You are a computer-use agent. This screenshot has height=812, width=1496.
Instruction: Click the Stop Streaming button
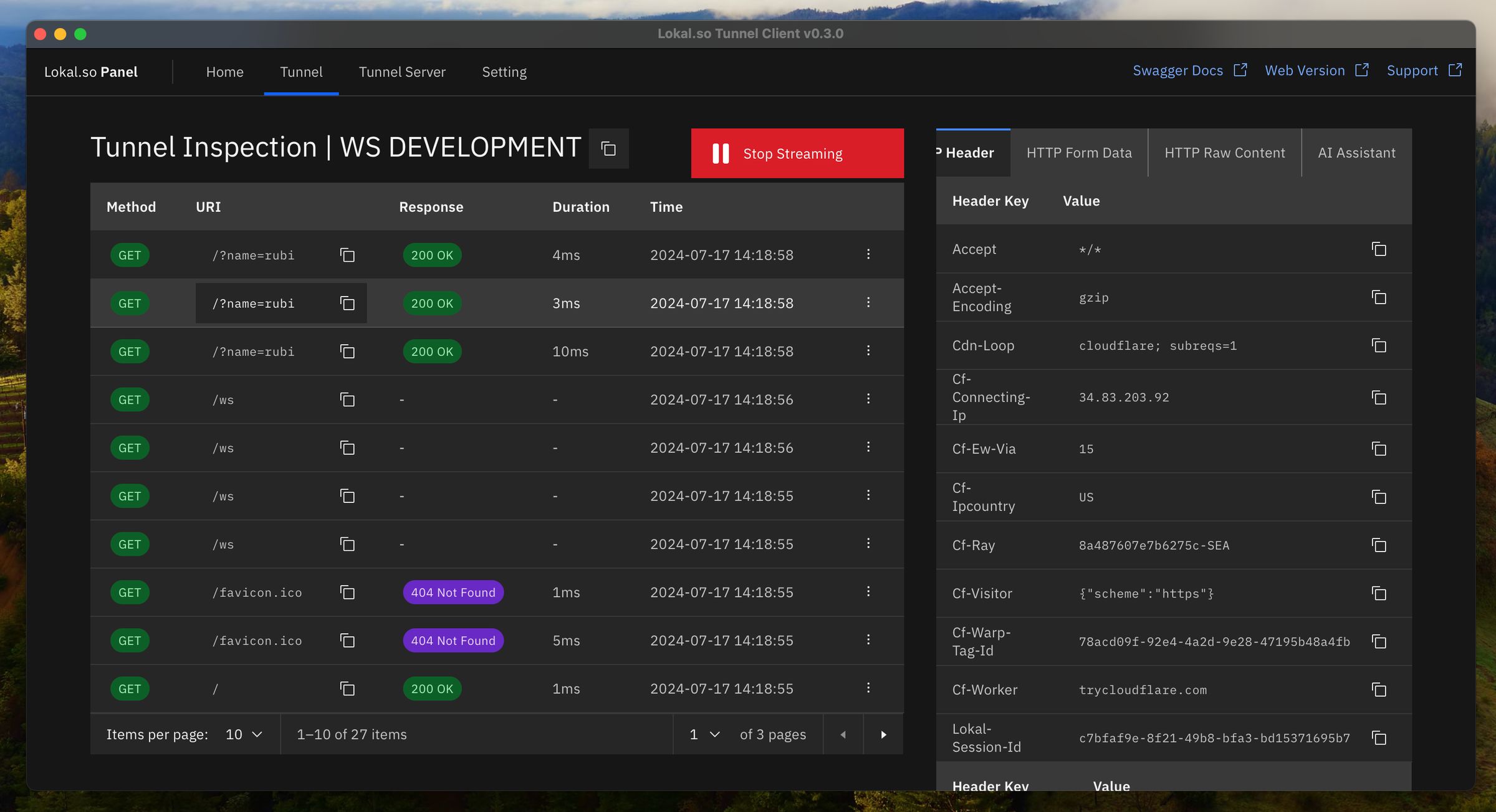click(797, 153)
